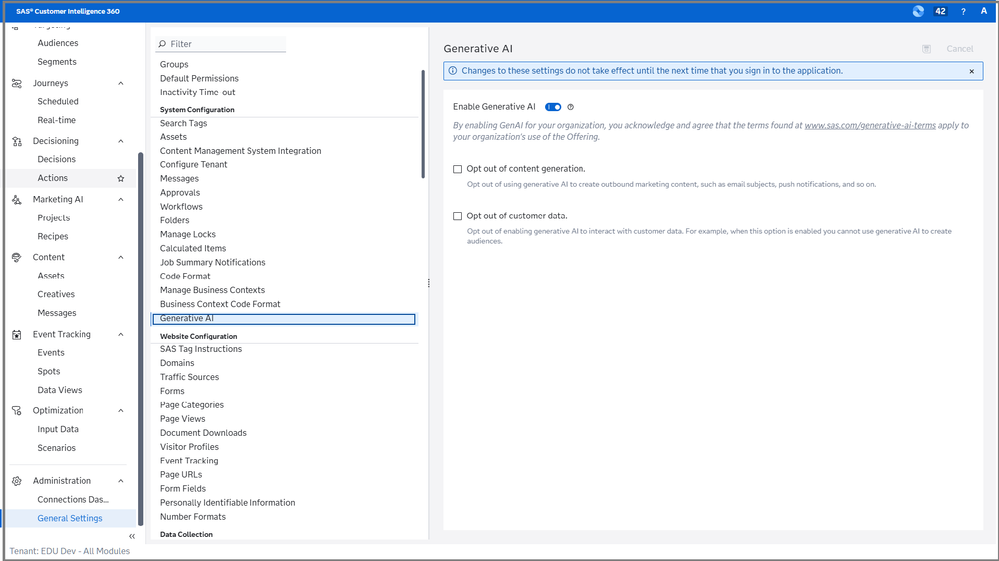Click the settings list vertical scrollbar
Screen dimensions: 999x561
[x=423, y=124]
